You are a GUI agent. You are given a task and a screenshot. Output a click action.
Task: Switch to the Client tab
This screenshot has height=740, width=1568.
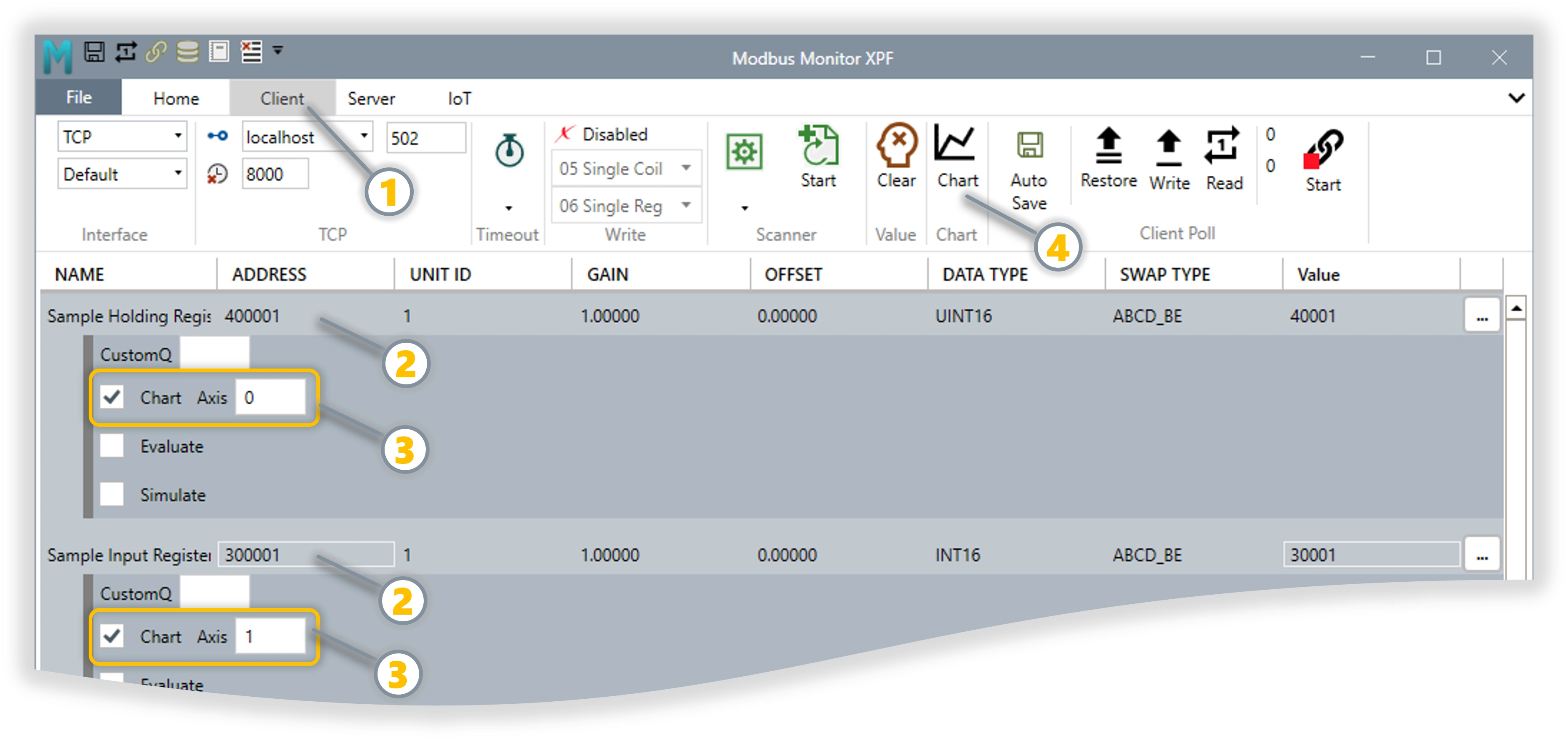tap(282, 98)
